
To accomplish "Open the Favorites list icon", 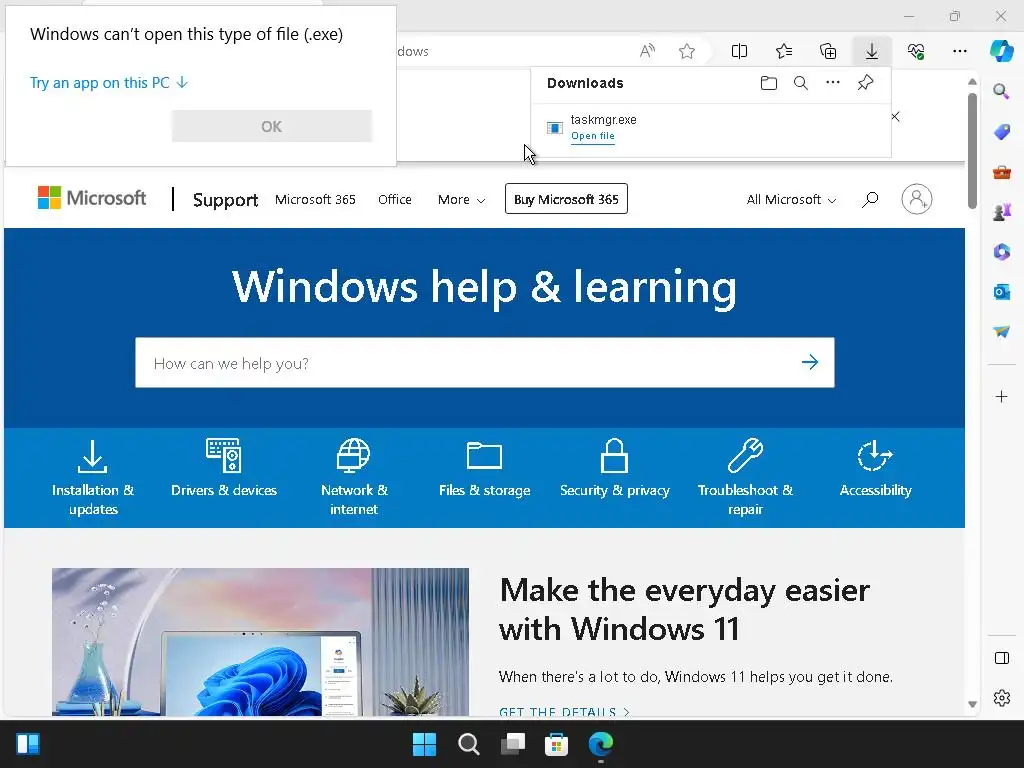I will coord(784,51).
